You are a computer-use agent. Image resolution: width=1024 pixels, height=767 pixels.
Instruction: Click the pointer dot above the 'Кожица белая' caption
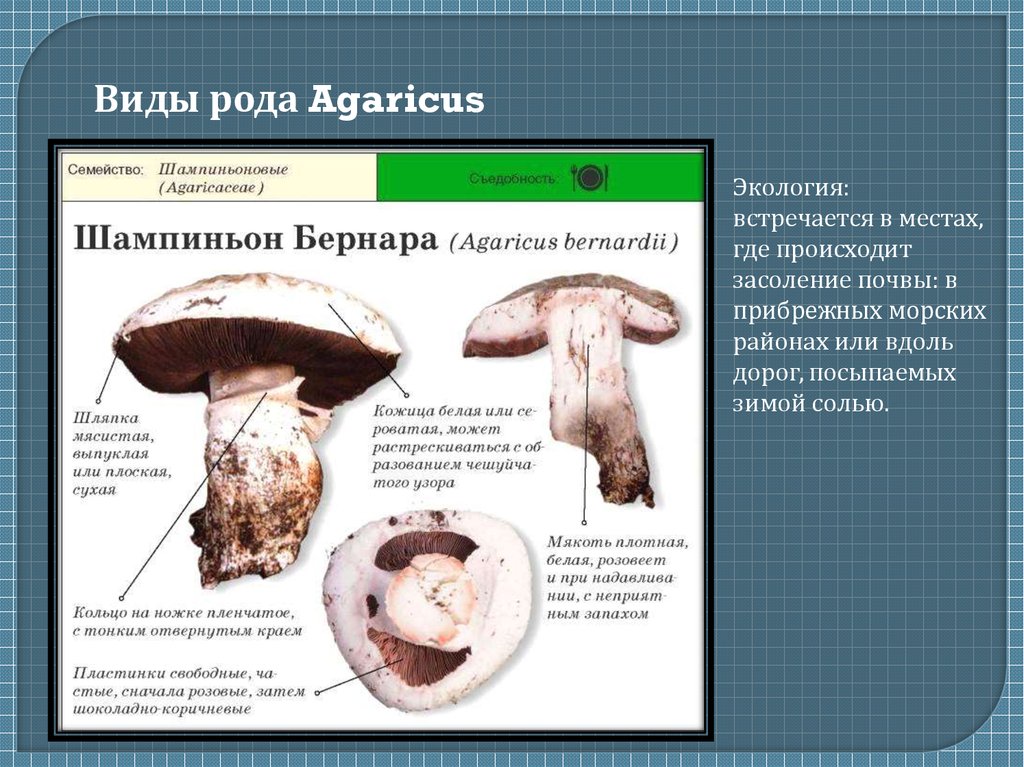click(404, 391)
